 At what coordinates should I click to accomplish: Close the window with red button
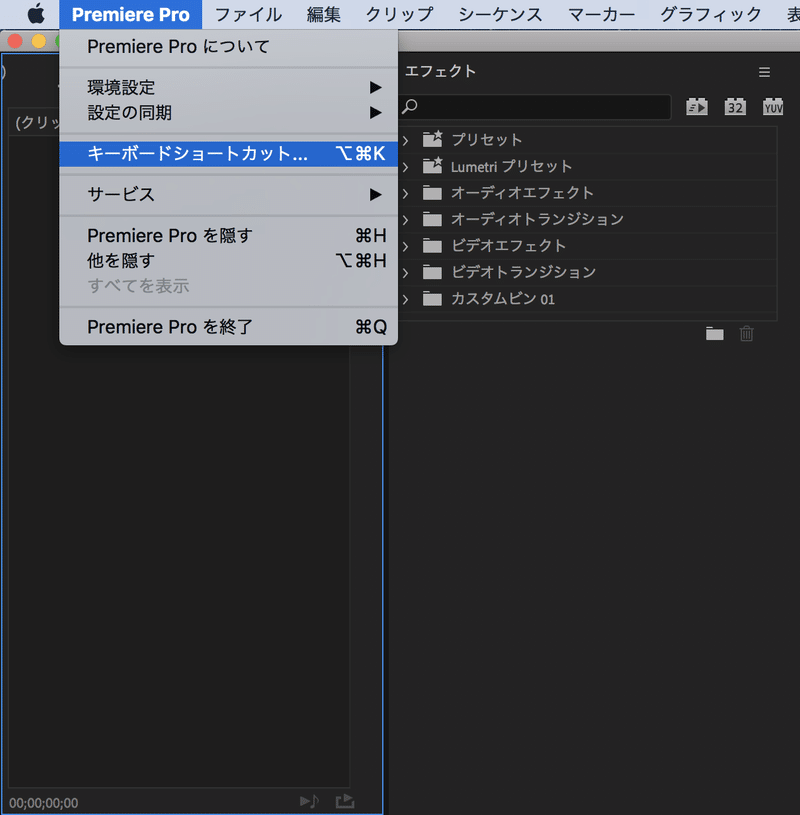pos(15,41)
